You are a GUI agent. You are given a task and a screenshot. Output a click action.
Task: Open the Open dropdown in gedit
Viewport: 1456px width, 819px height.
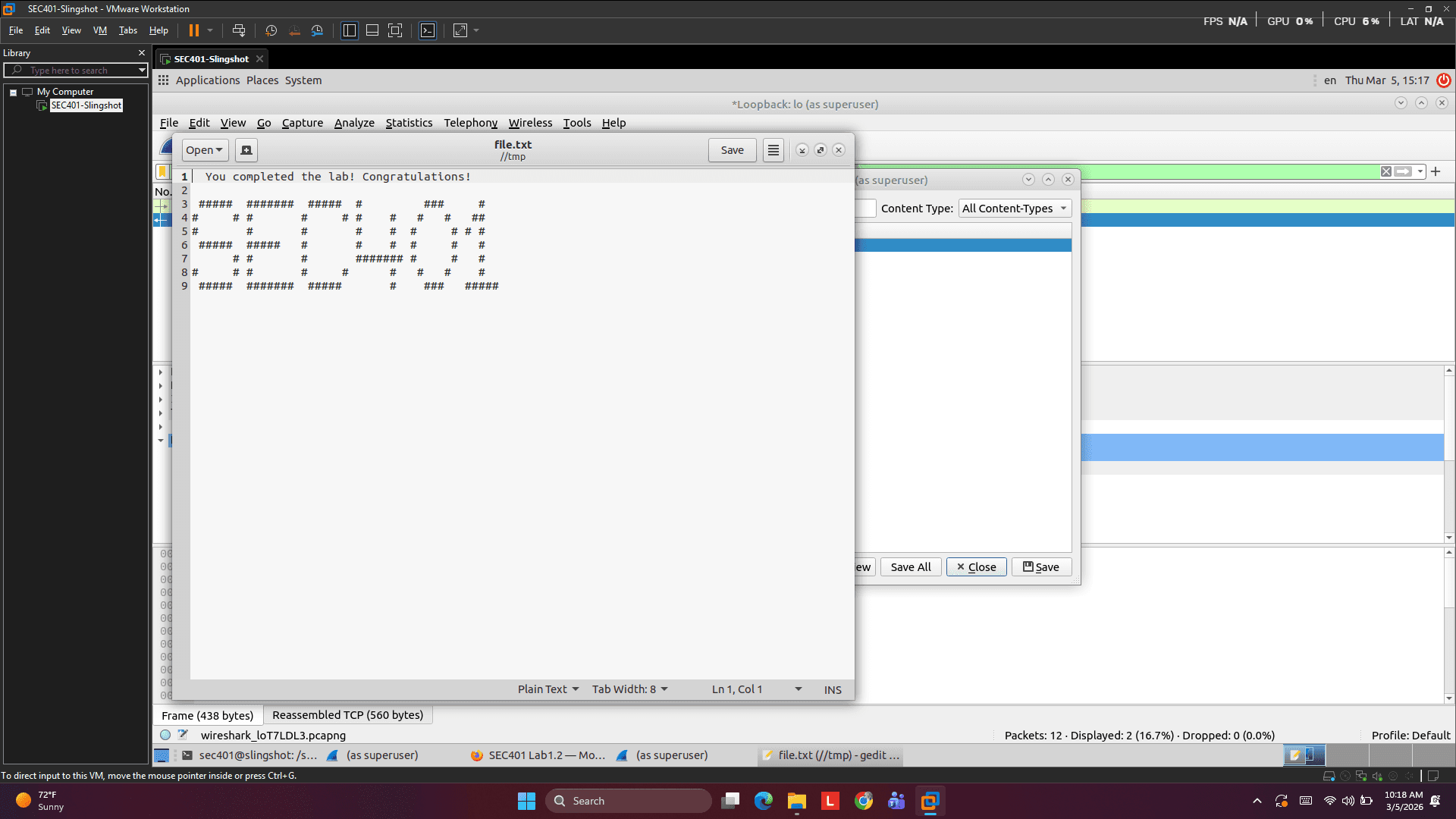click(204, 149)
